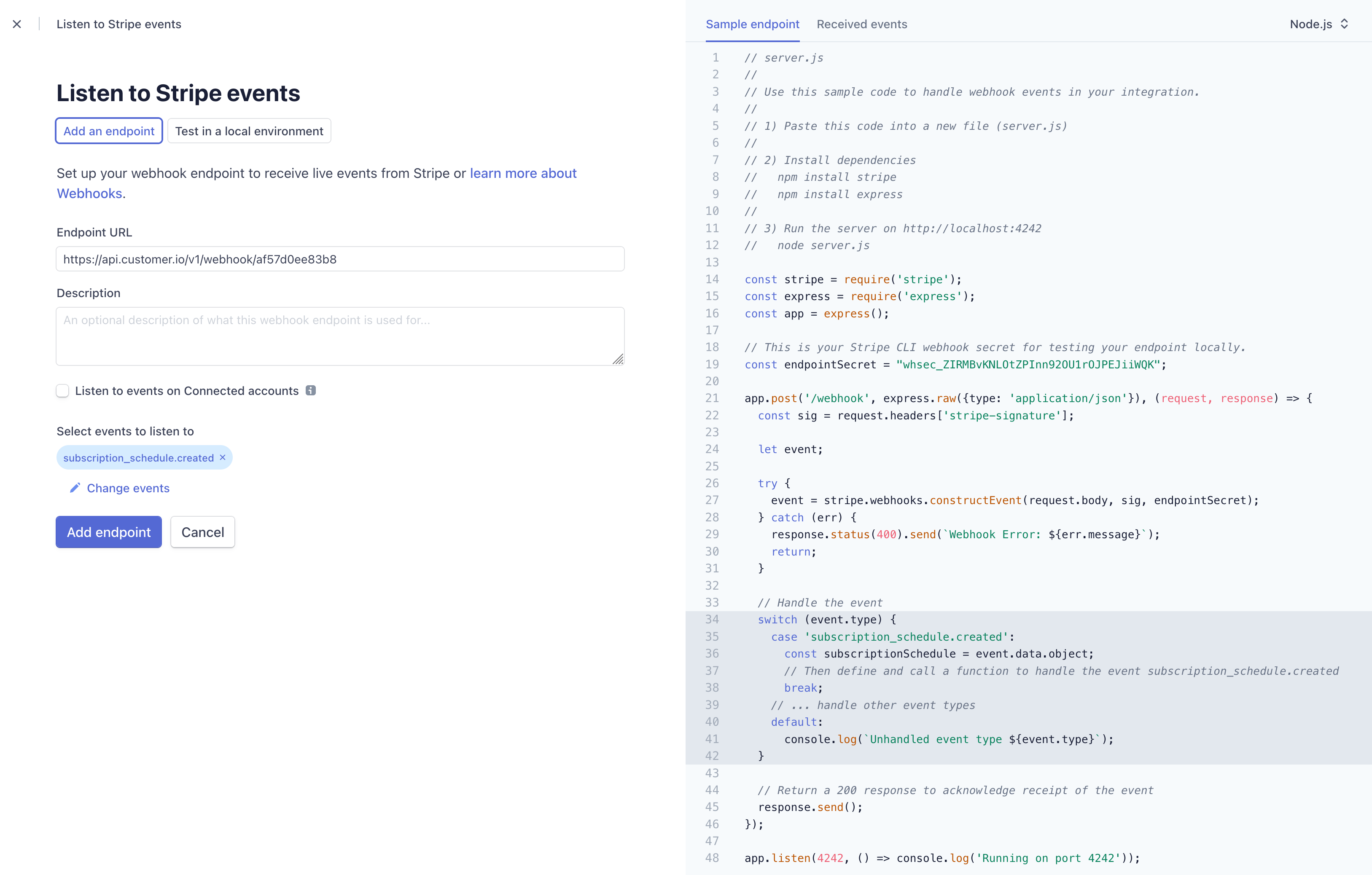Click the 'case subscription_schedule.created' code line

(x=893, y=636)
